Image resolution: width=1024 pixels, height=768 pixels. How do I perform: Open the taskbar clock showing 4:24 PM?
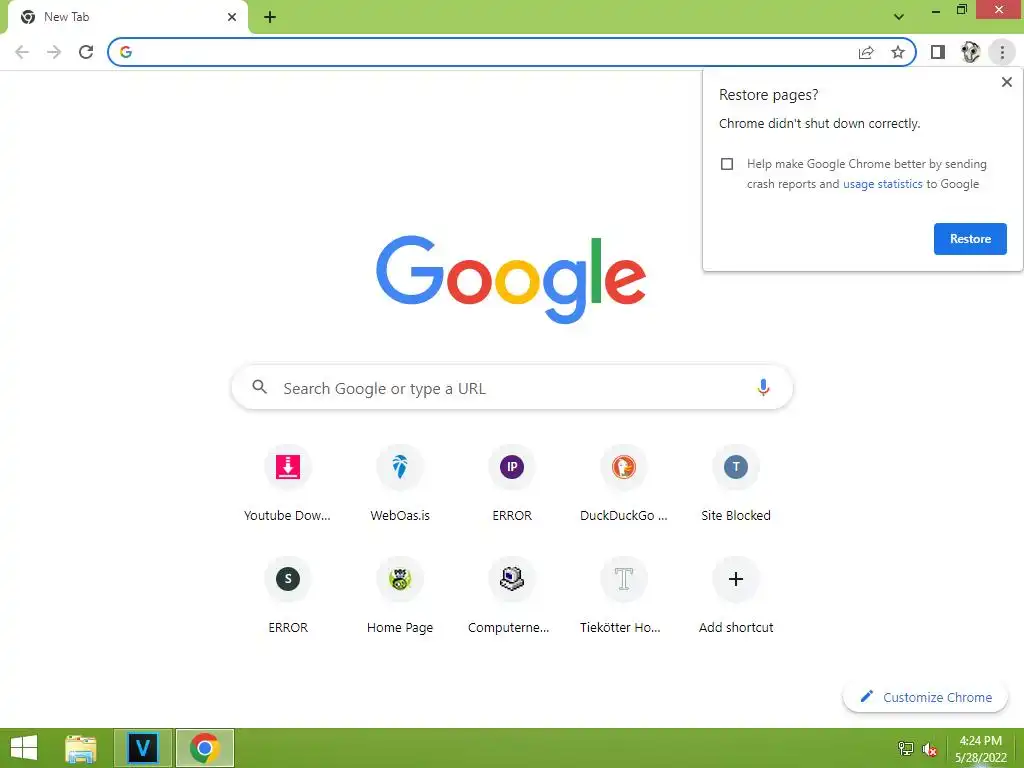point(980,749)
